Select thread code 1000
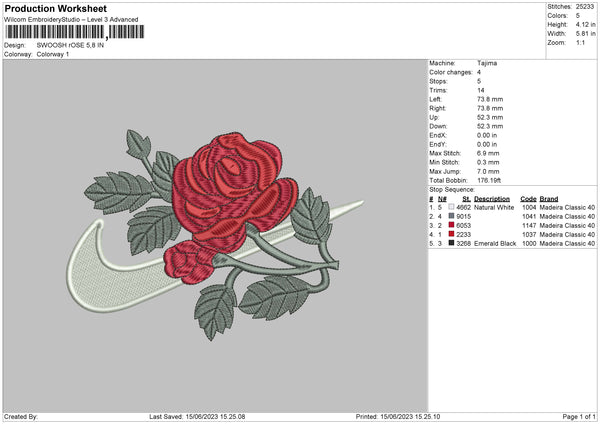600x424 pixels. [529, 243]
